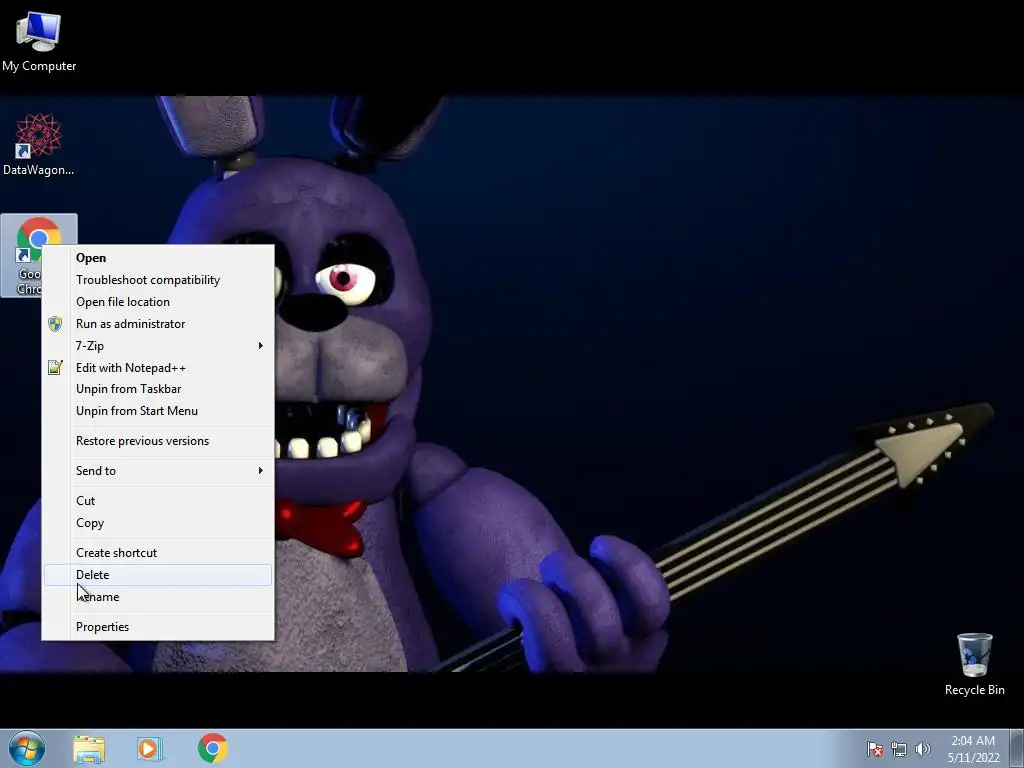1024x768 pixels.
Task: Select Unpin from Taskbar
Action: pyautogui.click(x=158, y=389)
